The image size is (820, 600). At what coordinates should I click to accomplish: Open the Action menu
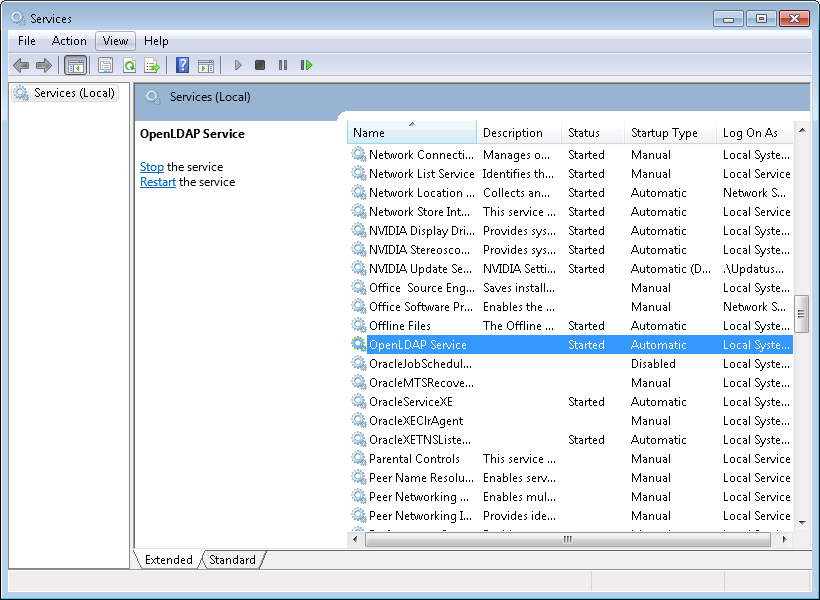(69, 41)
